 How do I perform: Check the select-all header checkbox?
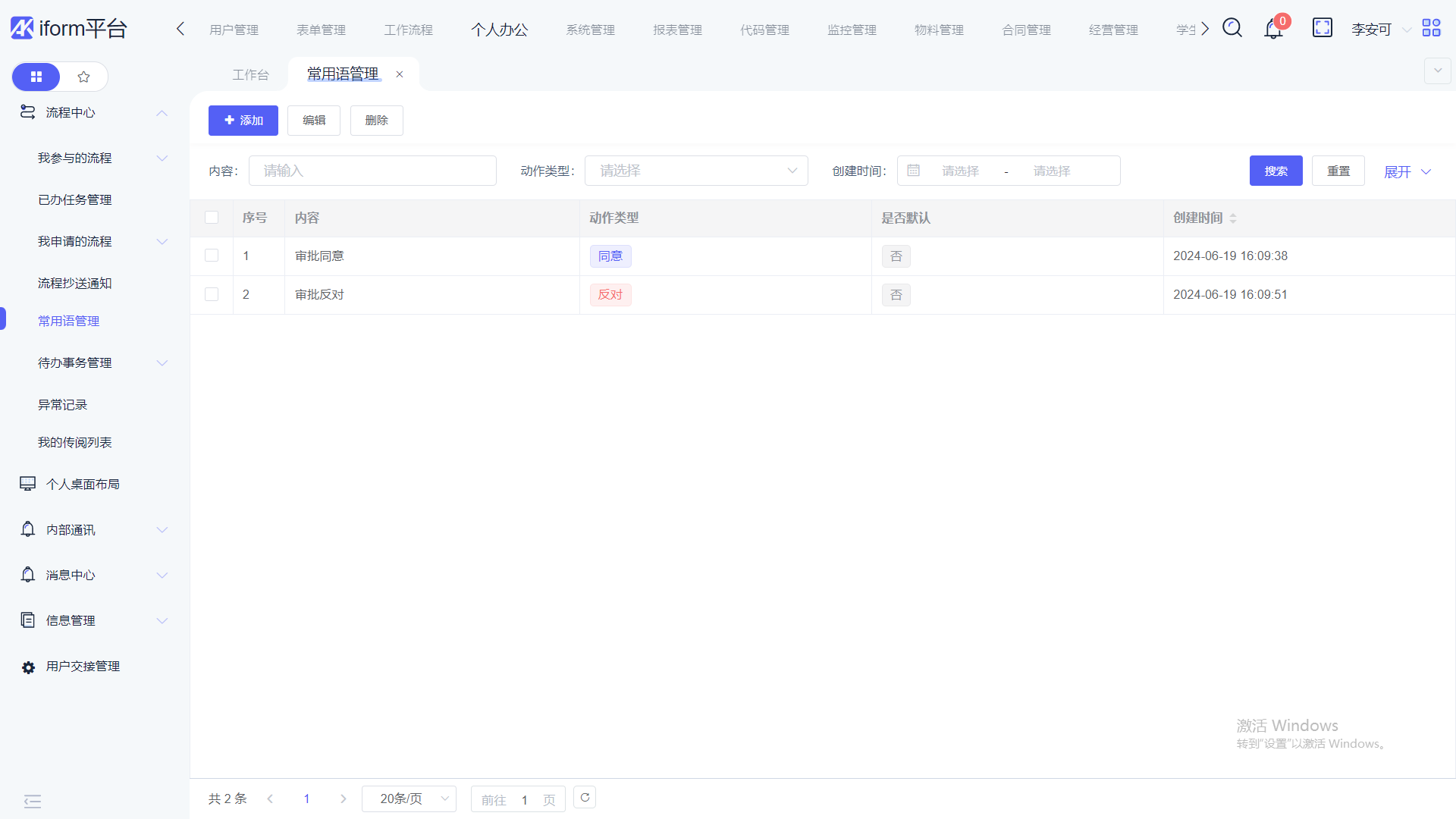pos(212,218)
